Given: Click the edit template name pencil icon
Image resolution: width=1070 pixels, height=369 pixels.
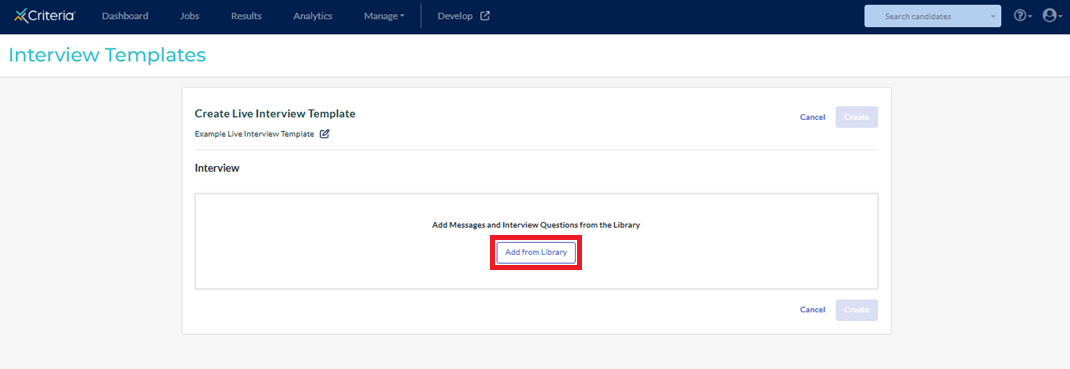Looking at the screenshot, I should (325, 134).
